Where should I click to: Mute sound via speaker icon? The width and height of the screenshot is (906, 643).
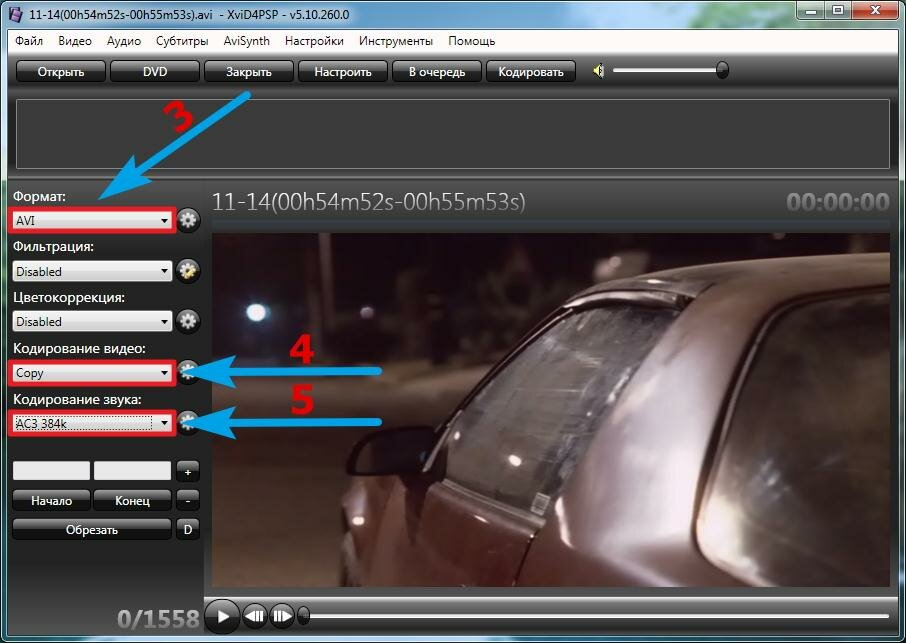tap(598, 71)
